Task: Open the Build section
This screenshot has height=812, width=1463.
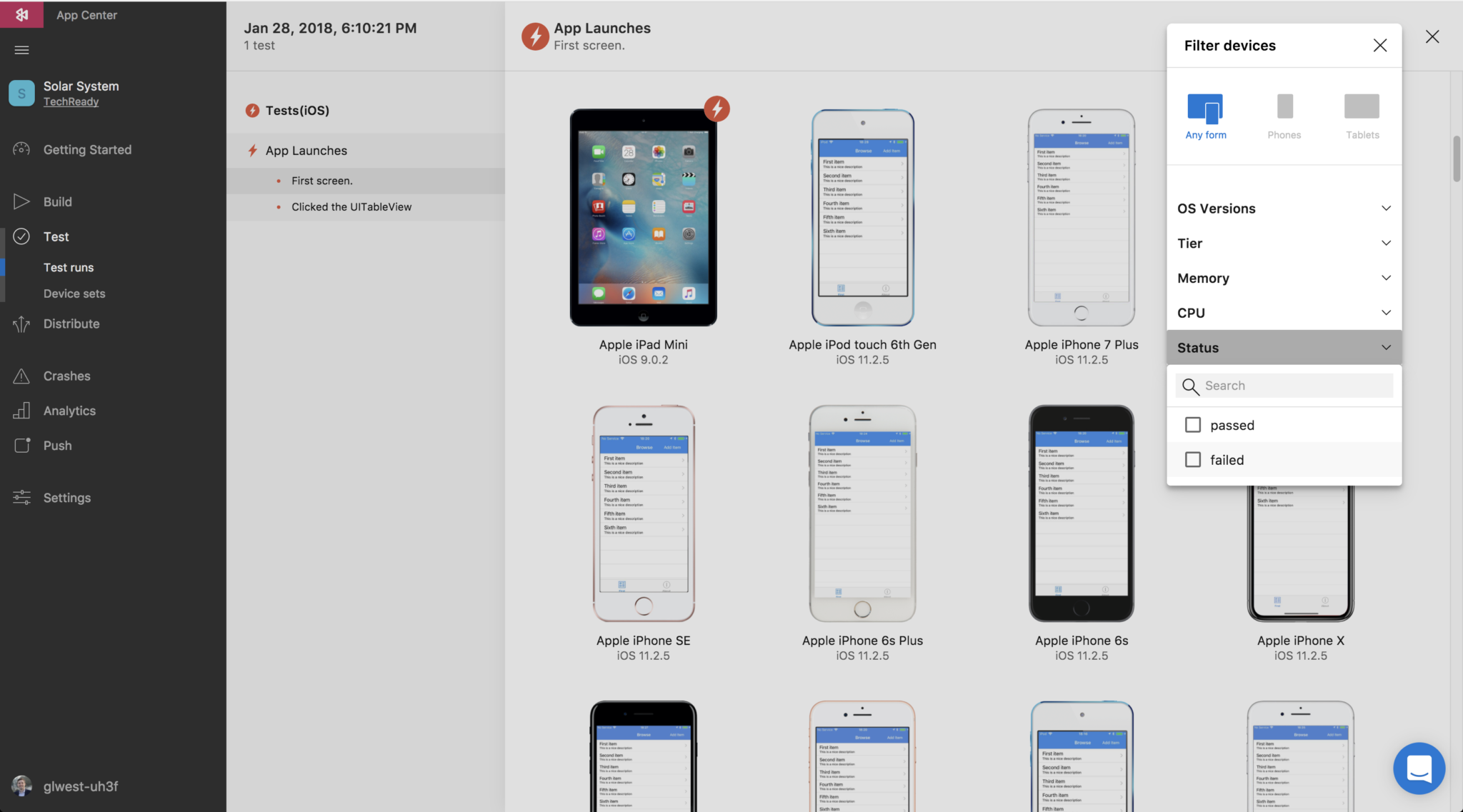Action: pyautogui.click(x=58, y=201)
